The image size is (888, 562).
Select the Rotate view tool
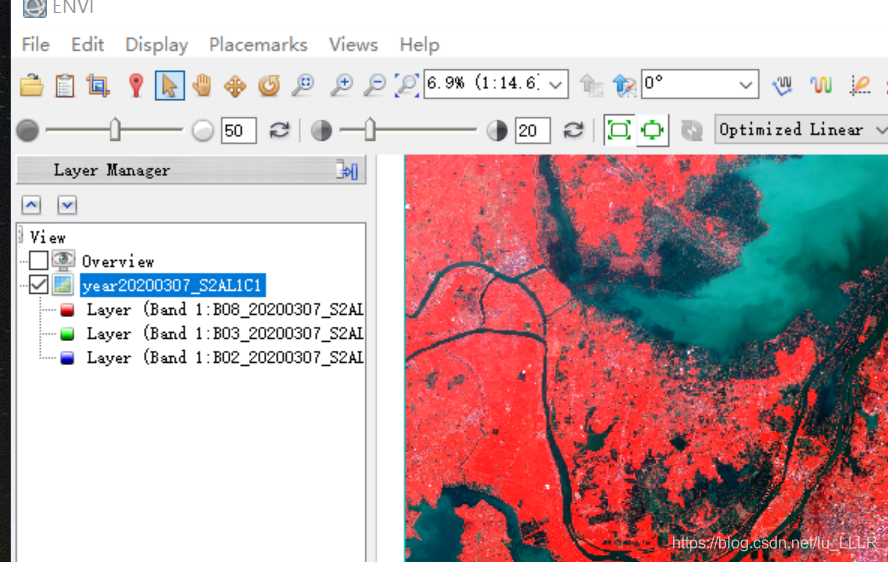pyautogui.click(x=269, y=86)
